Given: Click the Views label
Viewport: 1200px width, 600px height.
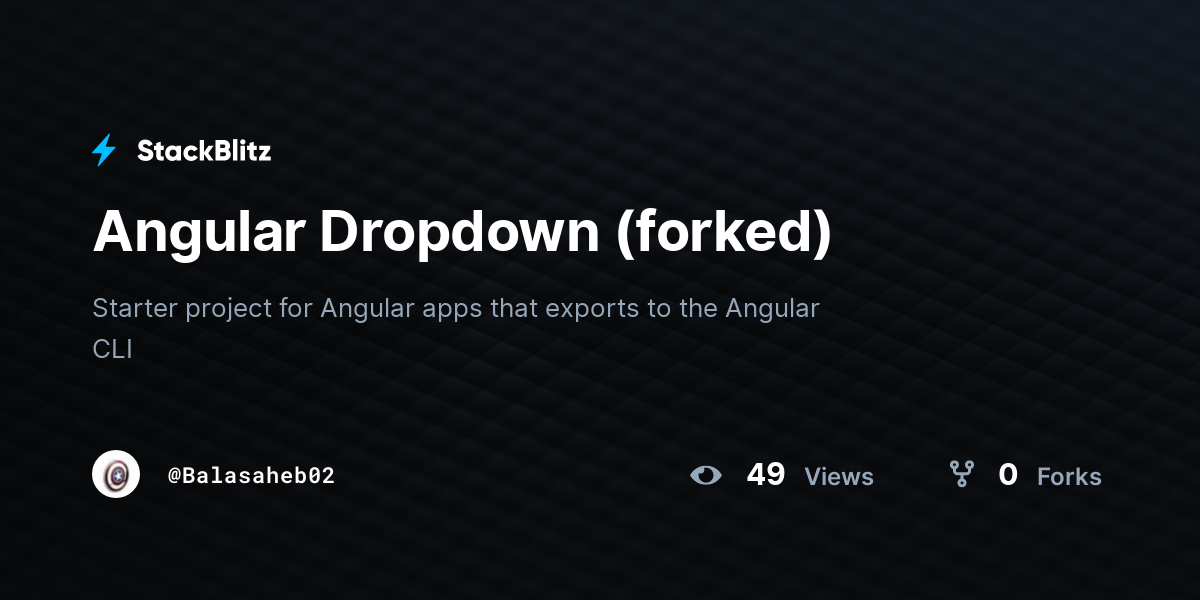Looking at the screenshot, I should click(x=839, y=477).
